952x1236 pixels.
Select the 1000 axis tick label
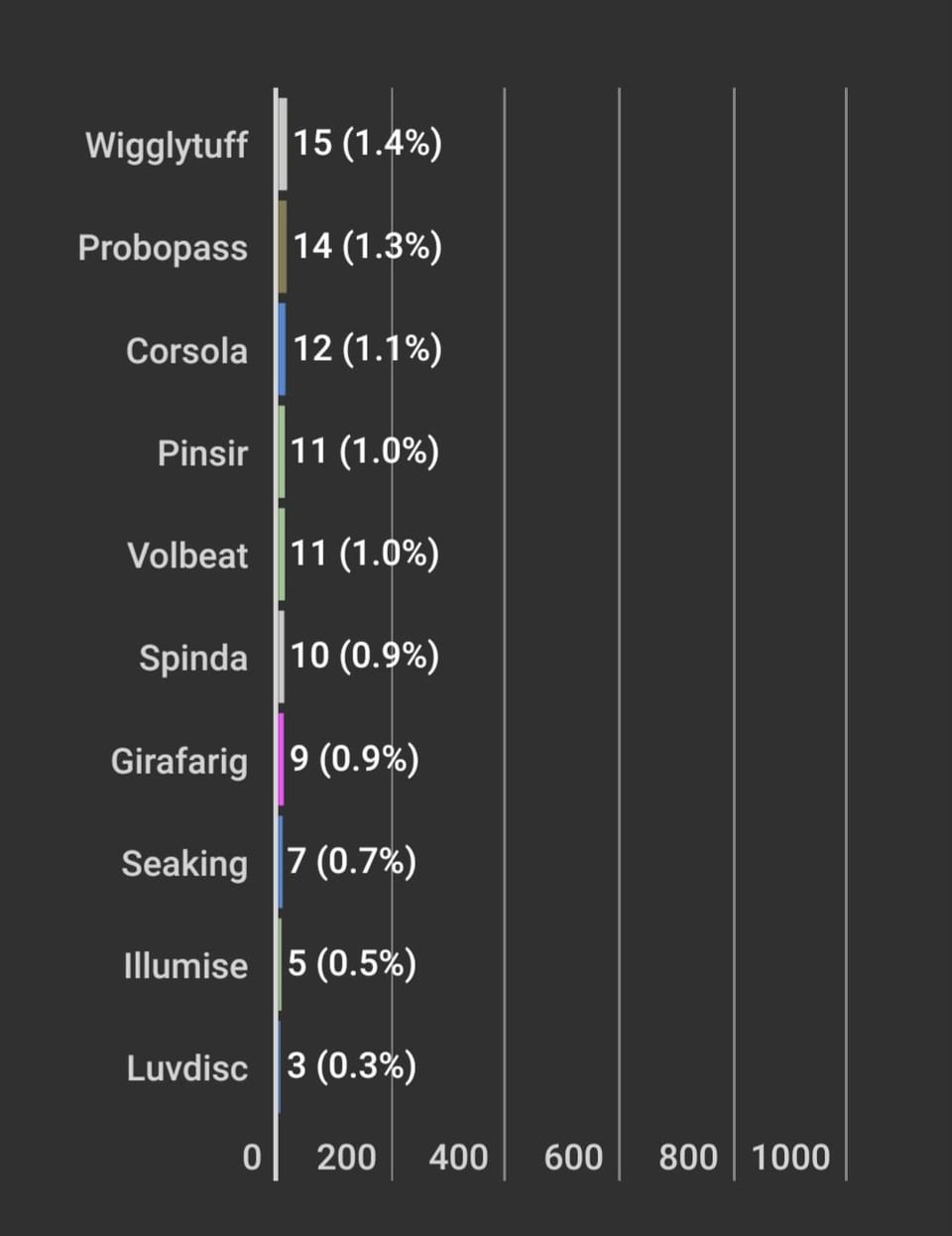pos(790,1158)
